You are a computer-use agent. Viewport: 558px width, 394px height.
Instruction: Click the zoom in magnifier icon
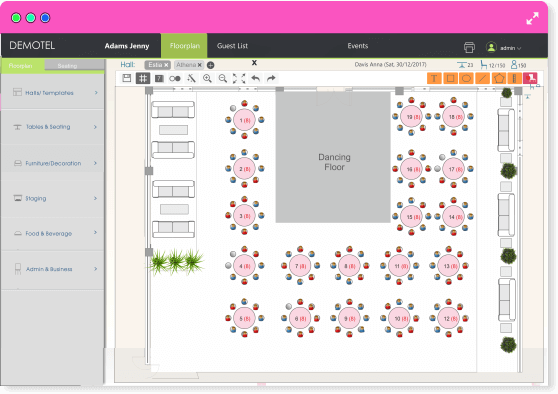pyautogui.click(x=207, y=78)
